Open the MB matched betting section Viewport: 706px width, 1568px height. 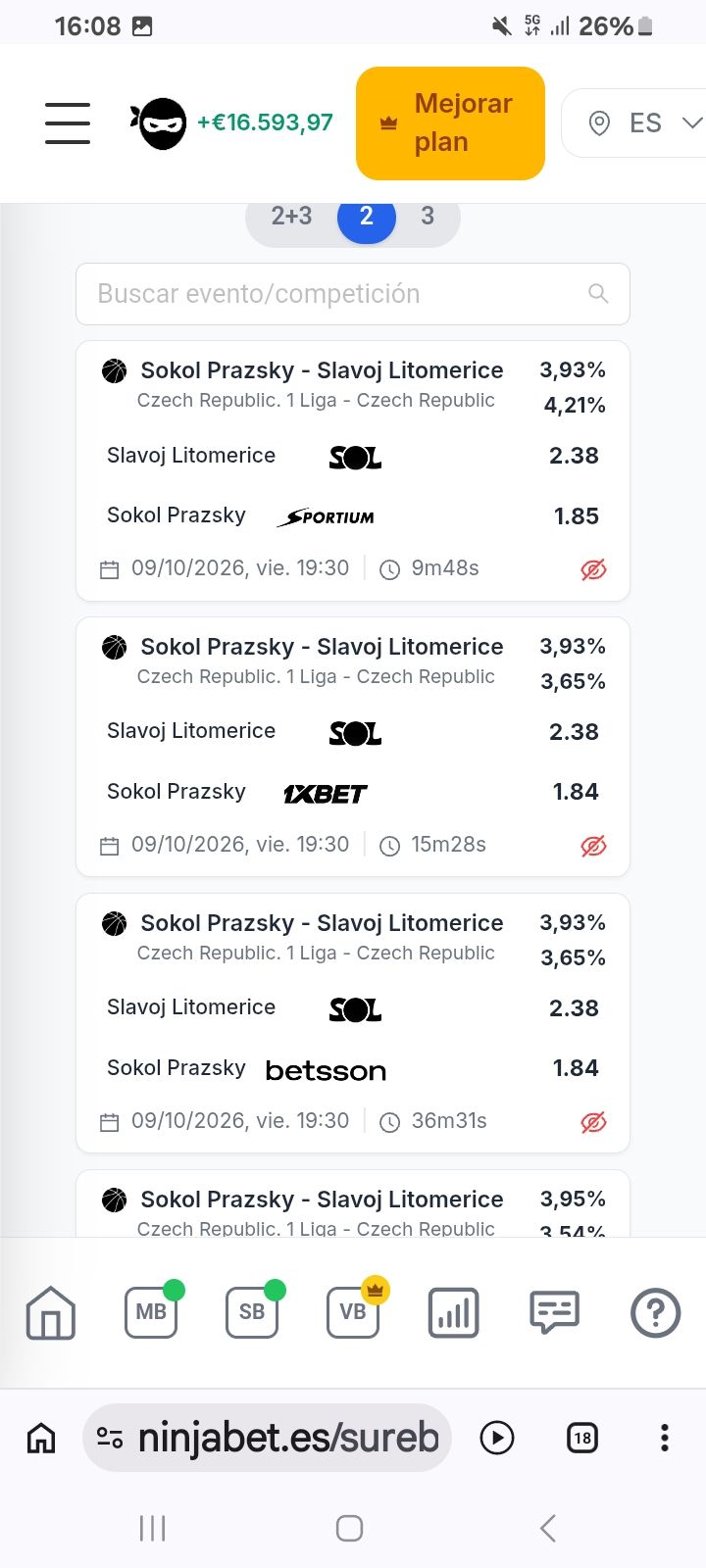pyautogui.click(x=152, y=1311)
